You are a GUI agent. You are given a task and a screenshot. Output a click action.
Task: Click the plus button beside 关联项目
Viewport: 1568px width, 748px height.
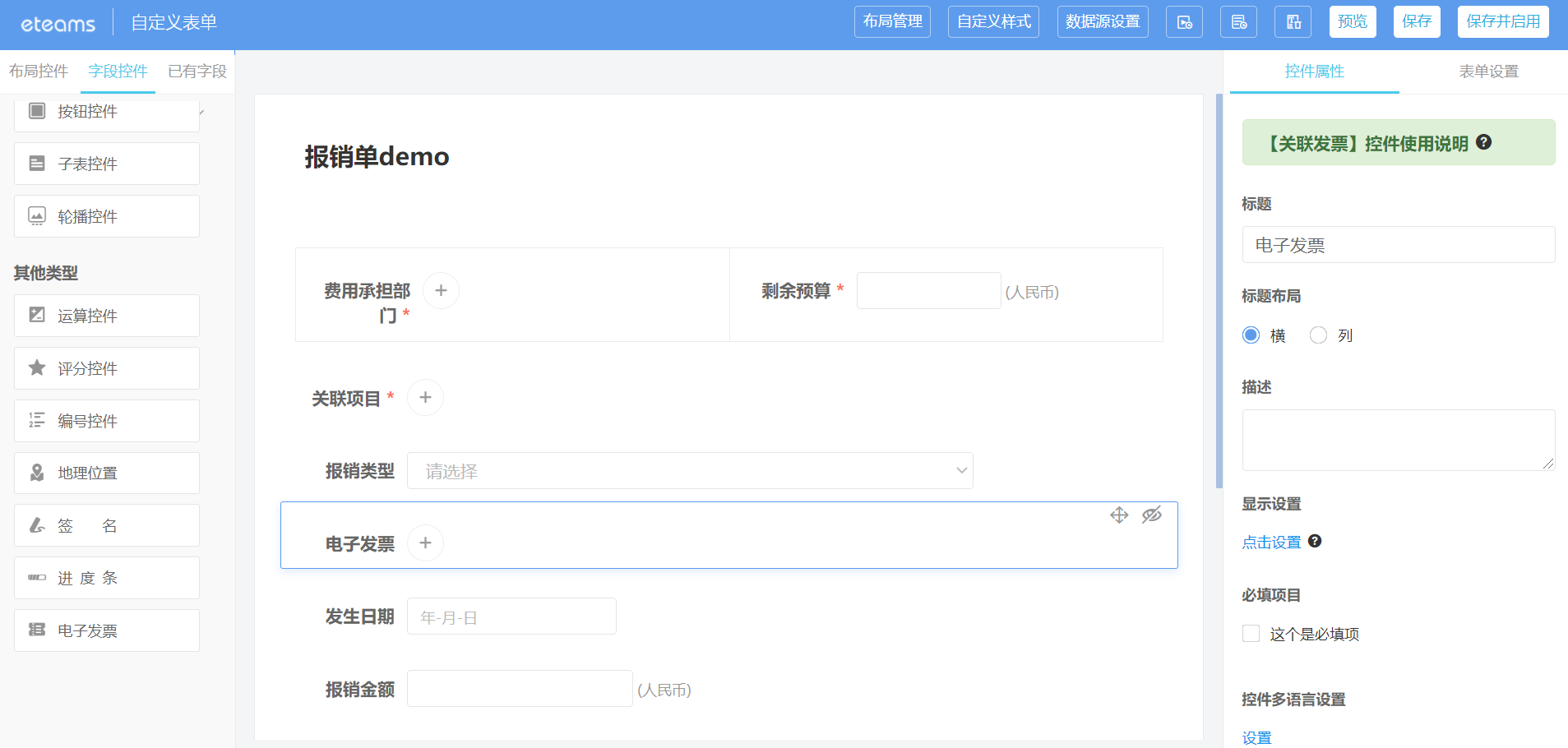pos(425,397)
